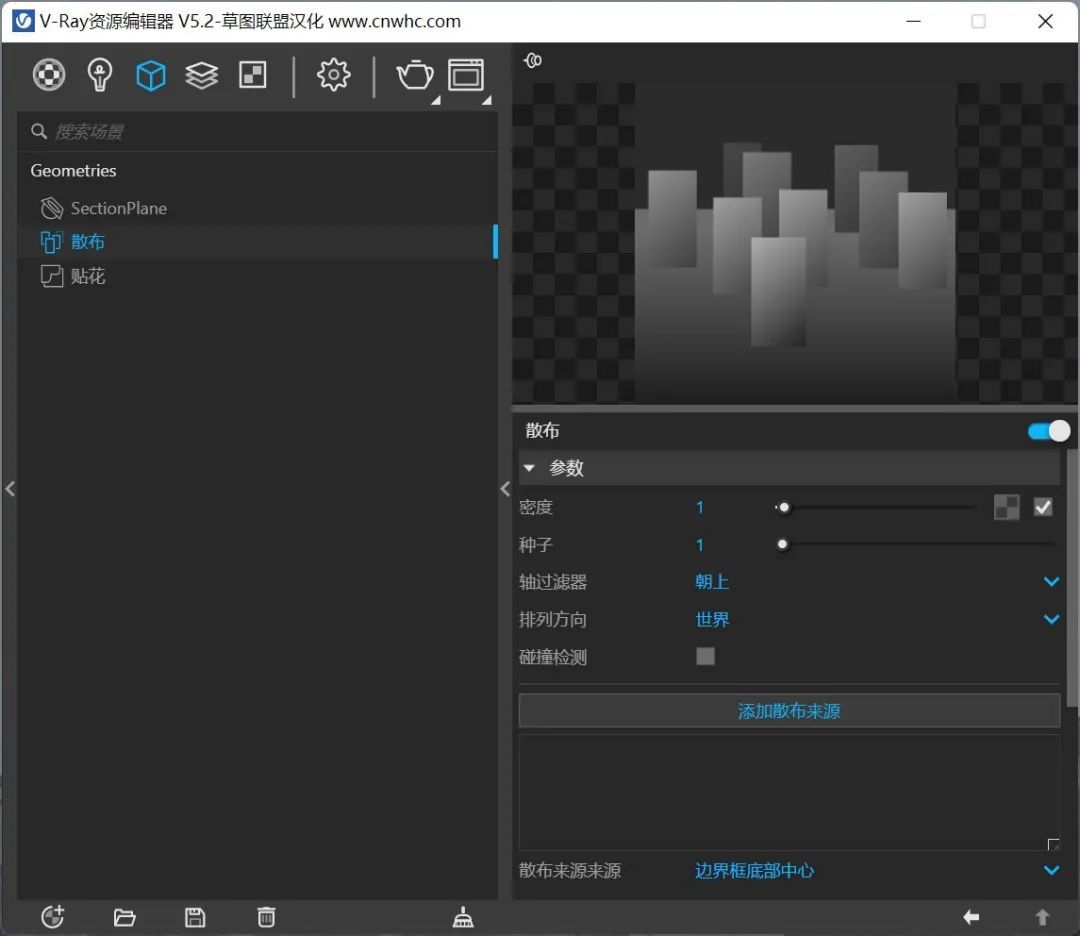The image size is (1080, 936).
Task: Click the 轴过滤器 label
Action: point(552,582)
